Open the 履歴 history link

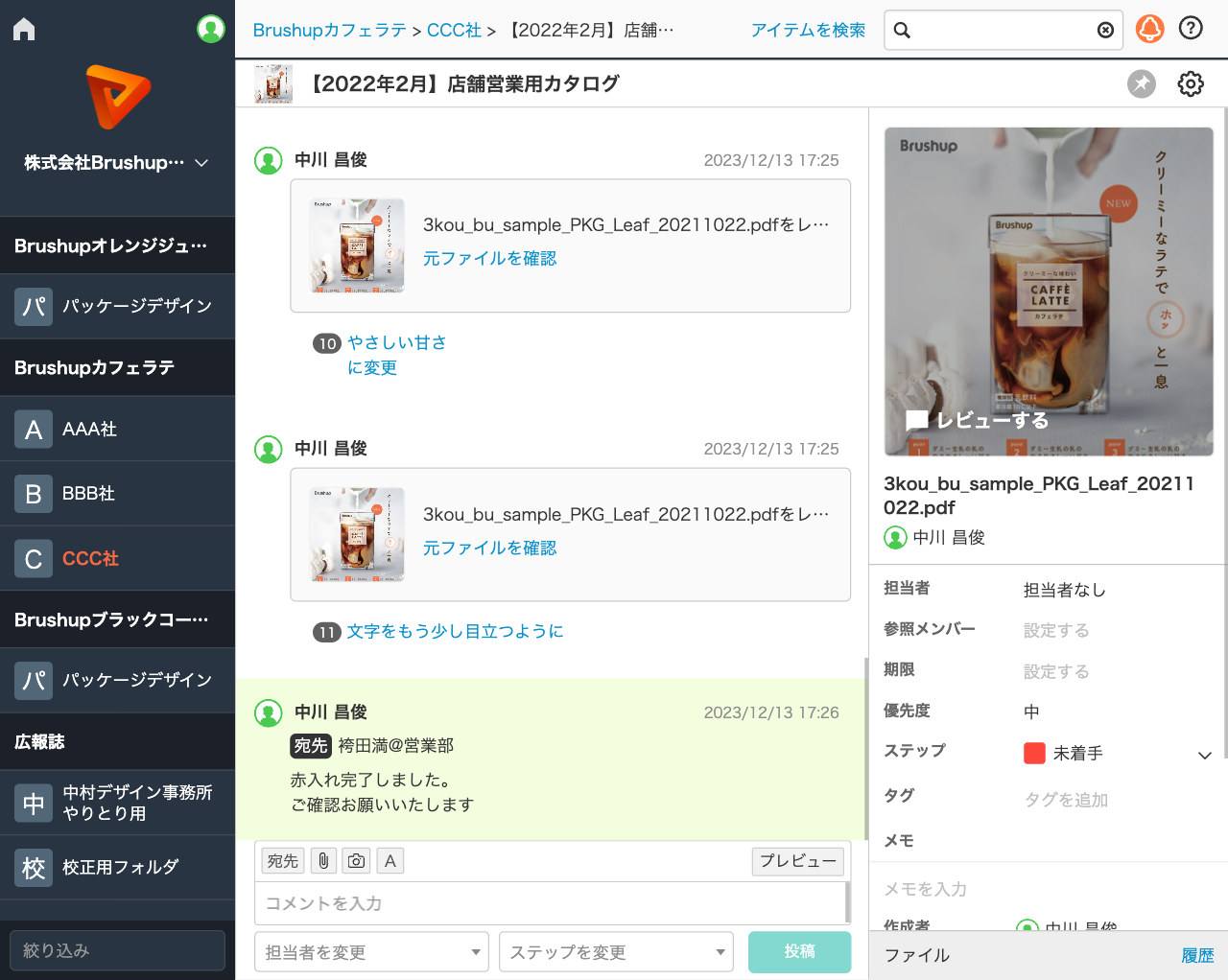(1197, 955)
